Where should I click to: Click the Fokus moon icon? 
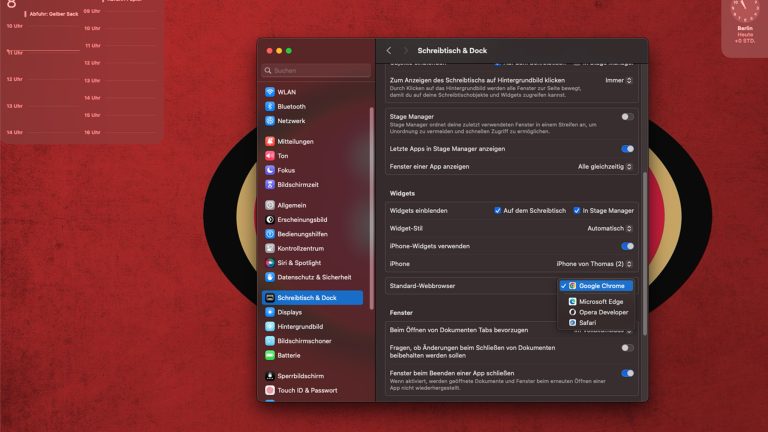[x=270, y=170]
